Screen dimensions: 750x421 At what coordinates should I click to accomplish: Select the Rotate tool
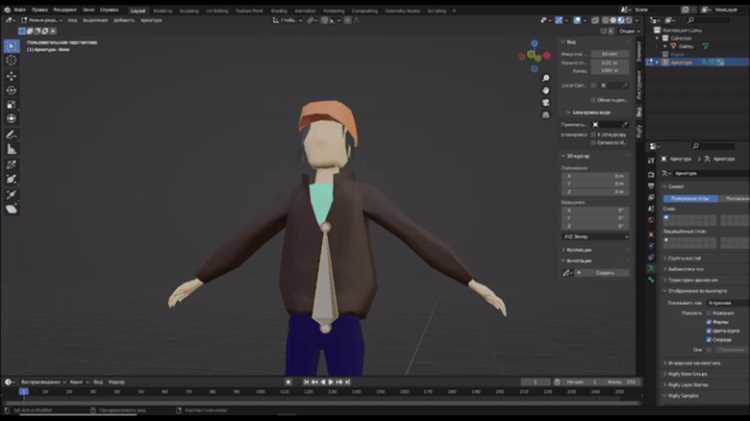11,90
